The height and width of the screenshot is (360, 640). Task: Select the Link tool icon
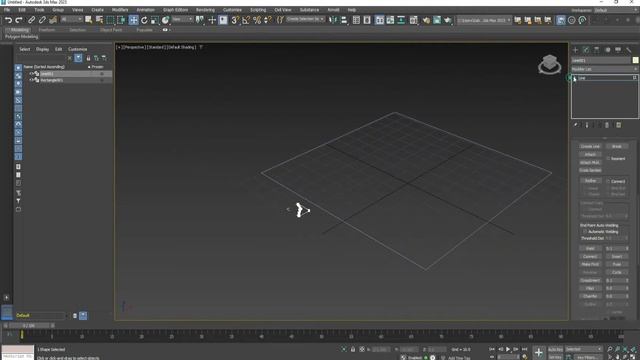31,20
